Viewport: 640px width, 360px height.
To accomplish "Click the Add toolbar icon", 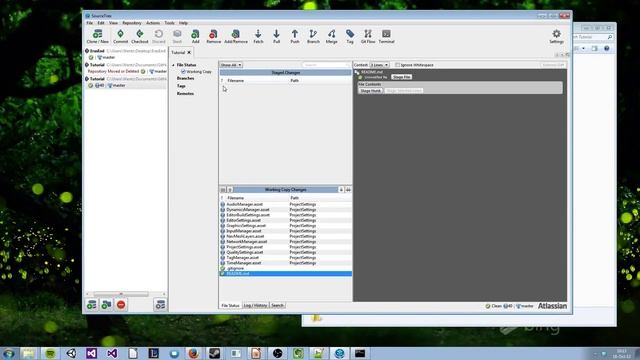I will (196, 36).
